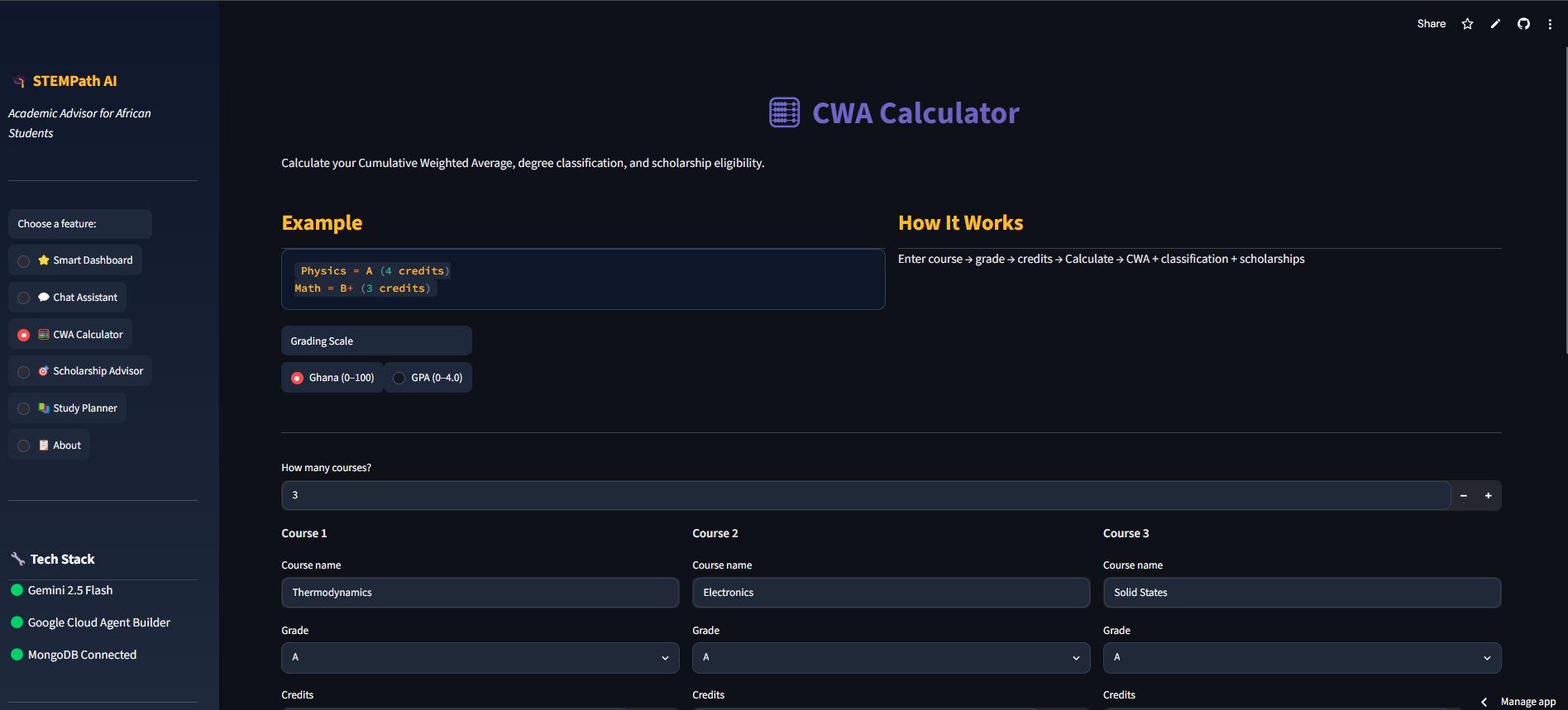Click the left arrow beside Manage app

[x=1484, y=702]
